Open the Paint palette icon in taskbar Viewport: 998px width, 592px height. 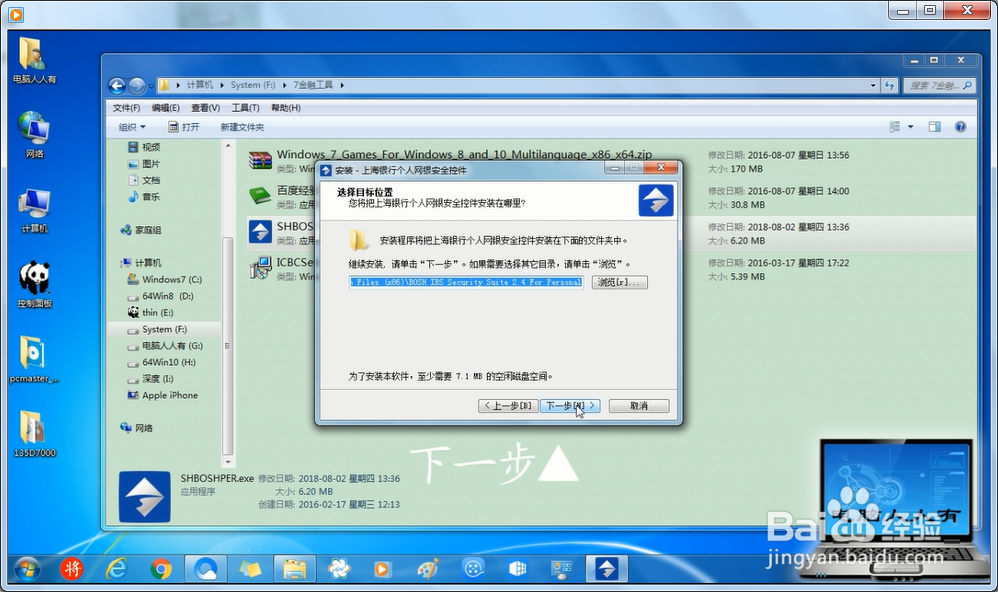428,568
